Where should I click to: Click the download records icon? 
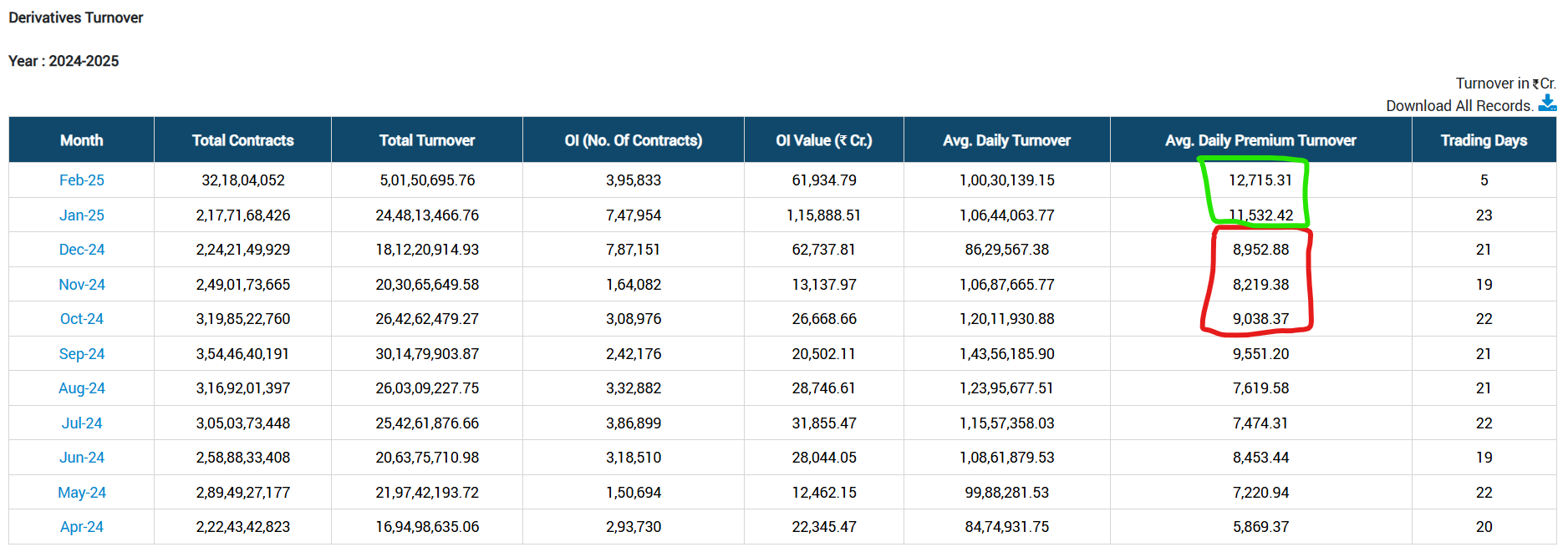pyautogui.click(x=1547, y=104)
